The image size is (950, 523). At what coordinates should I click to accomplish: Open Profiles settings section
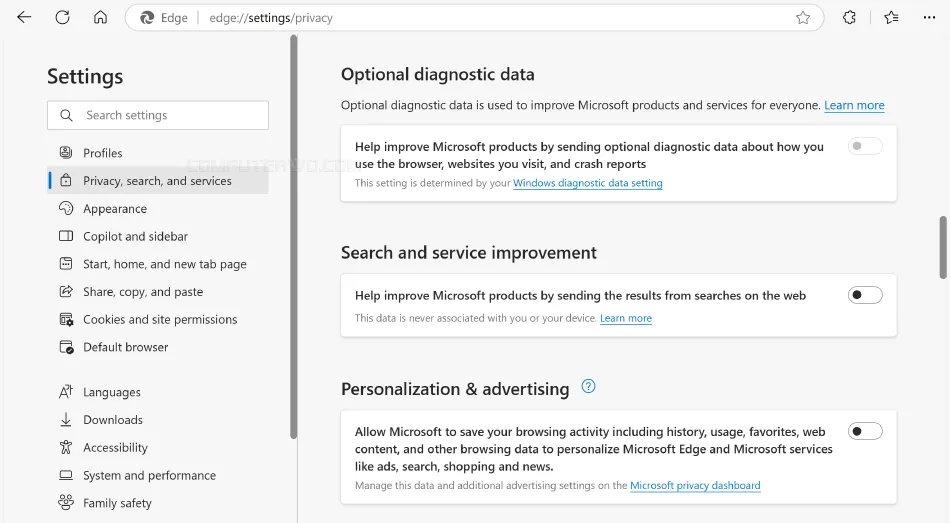click(103, 153)
